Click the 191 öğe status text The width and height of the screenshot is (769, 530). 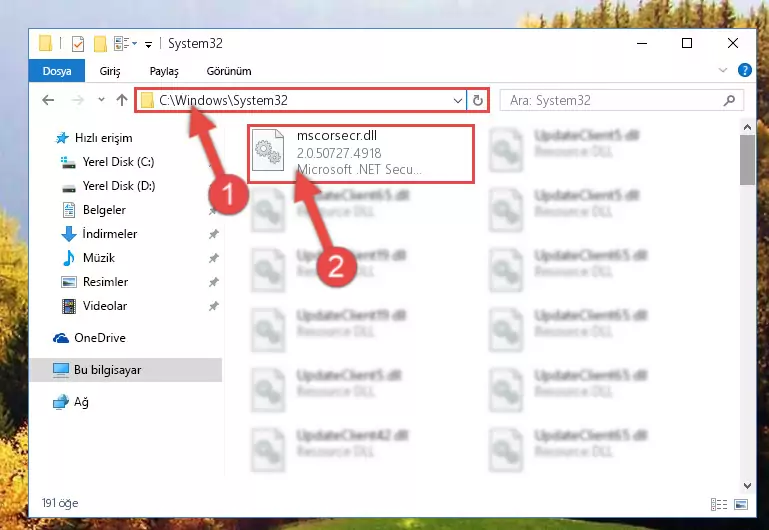click(60, 503)
